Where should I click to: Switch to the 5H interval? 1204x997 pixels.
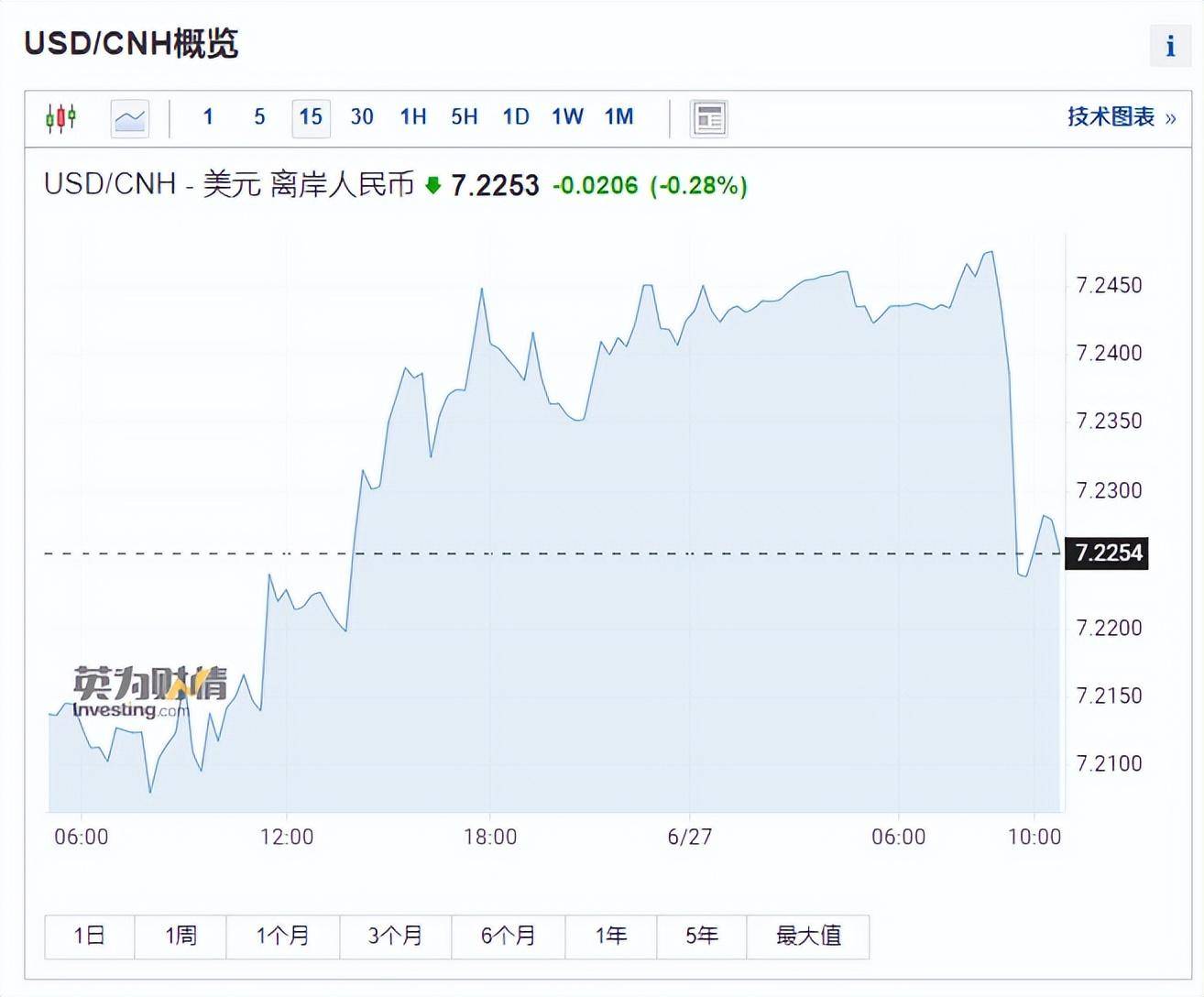click(465, 117)
